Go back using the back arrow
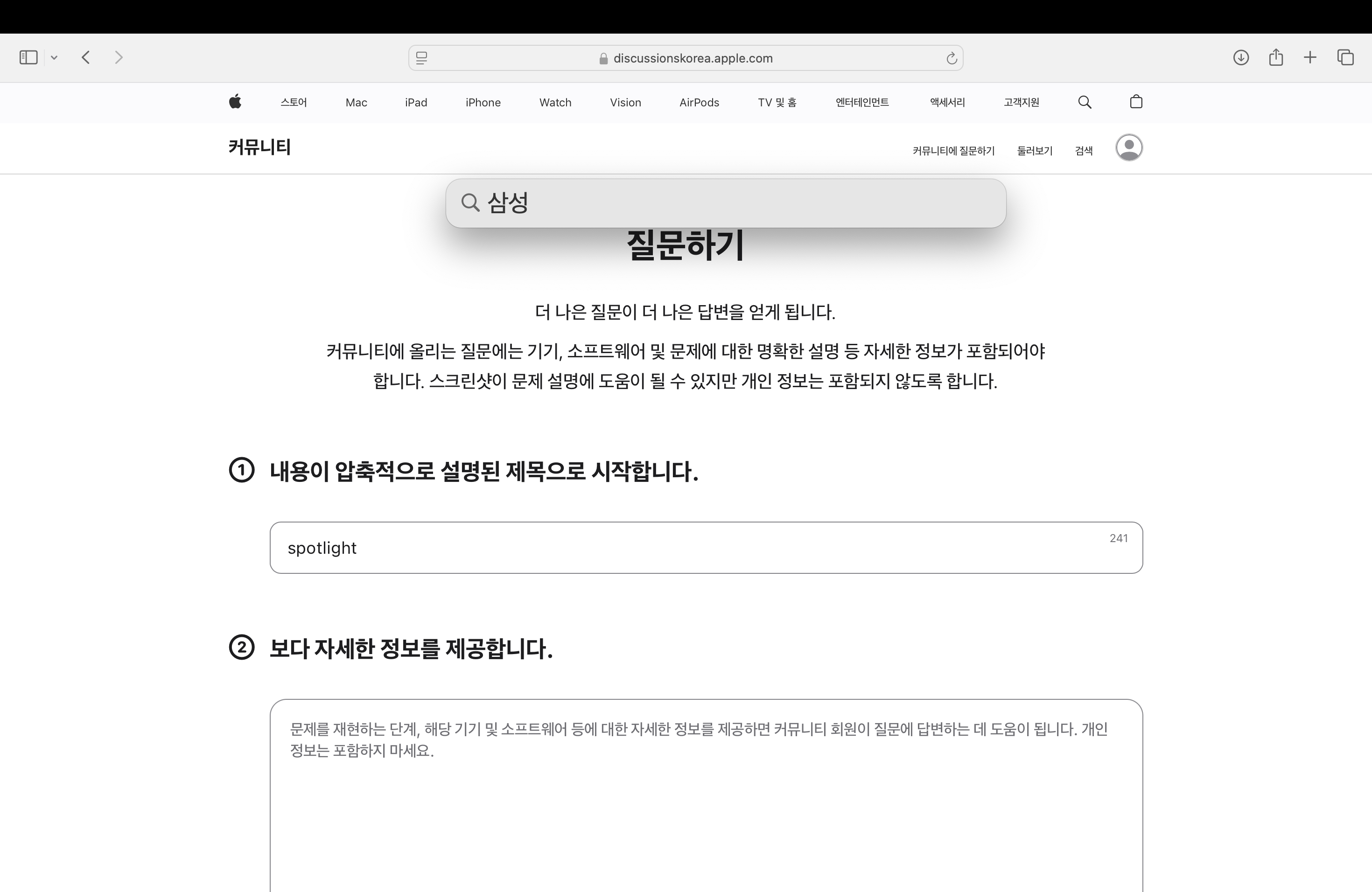Screen dimensions: 1372x892 tap(86, 58)
